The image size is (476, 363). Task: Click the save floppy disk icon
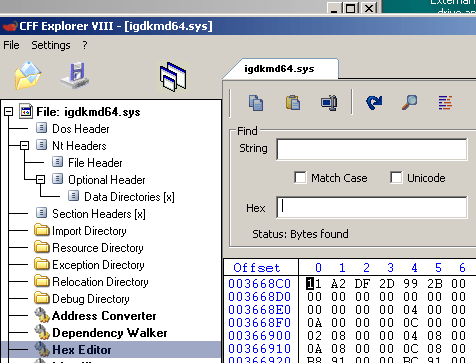[x=75, y=76]
